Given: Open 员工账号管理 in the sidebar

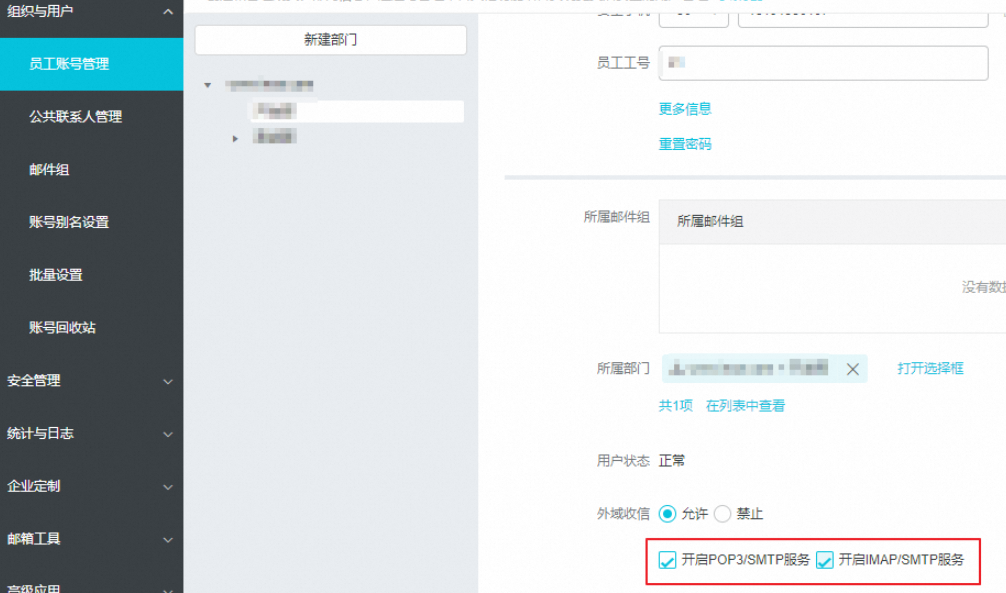Looking at the screenshot, I should coord(69,64).
